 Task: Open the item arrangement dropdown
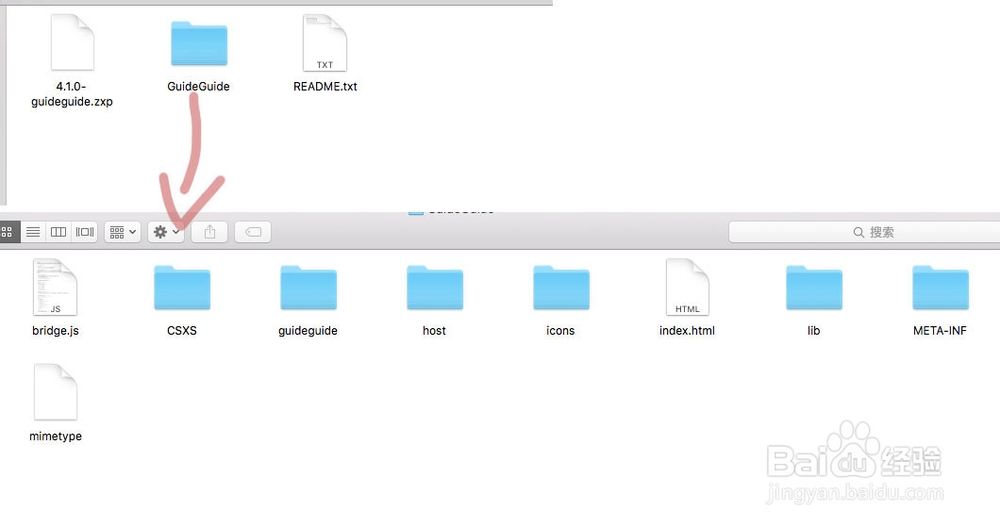[x=122, y=232]
